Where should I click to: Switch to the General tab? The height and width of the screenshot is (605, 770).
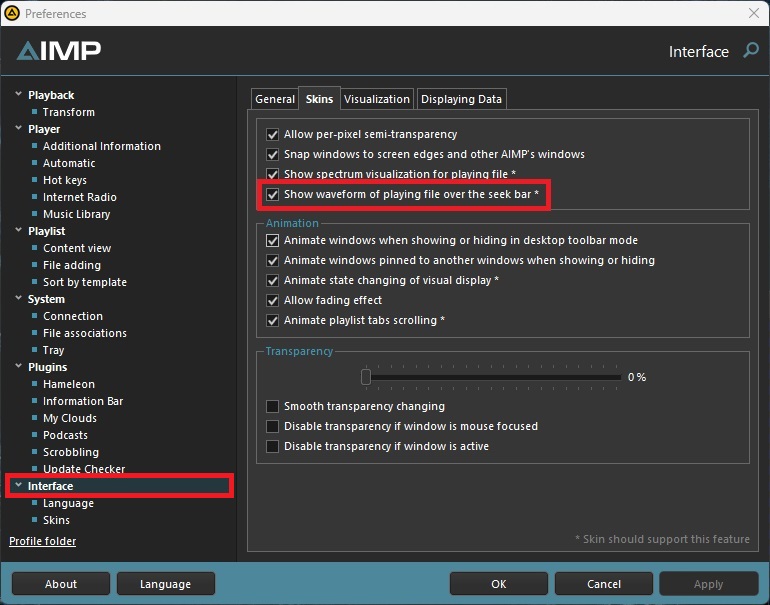coord(275,99)
